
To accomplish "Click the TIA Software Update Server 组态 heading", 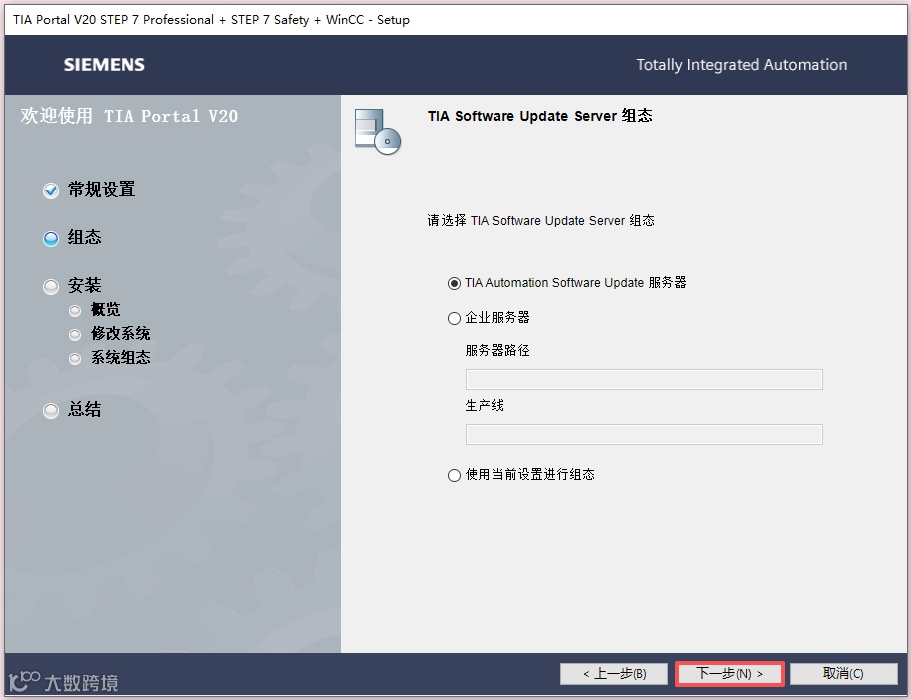I will 540,116.
